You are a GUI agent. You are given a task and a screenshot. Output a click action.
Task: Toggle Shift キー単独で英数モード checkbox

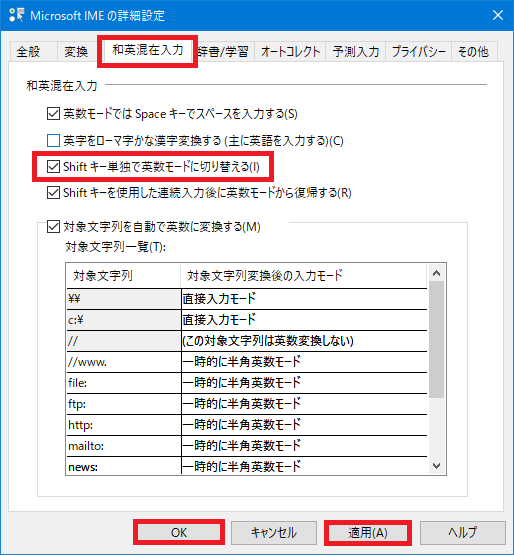[x=53, y=166]
